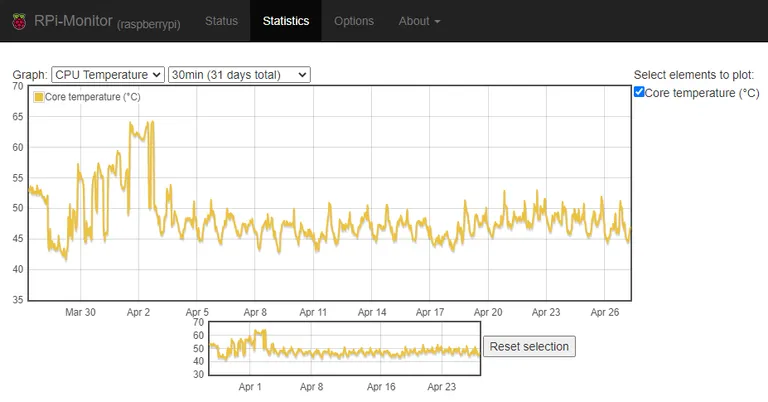The image size is (768, 402).
Task: Click the 'Apr 20' axis label
Action: 488,312
